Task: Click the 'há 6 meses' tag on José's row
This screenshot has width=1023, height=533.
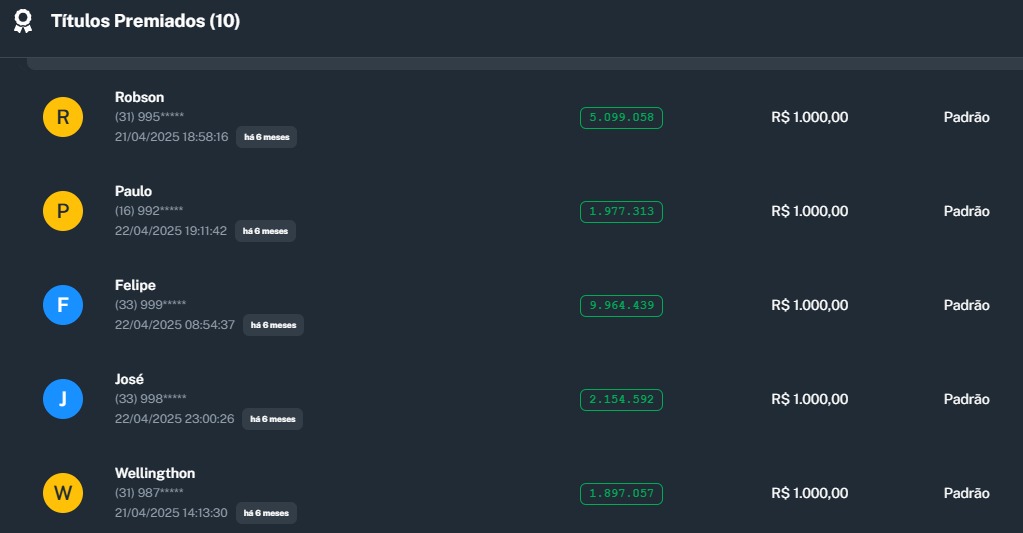Action: 272,419
